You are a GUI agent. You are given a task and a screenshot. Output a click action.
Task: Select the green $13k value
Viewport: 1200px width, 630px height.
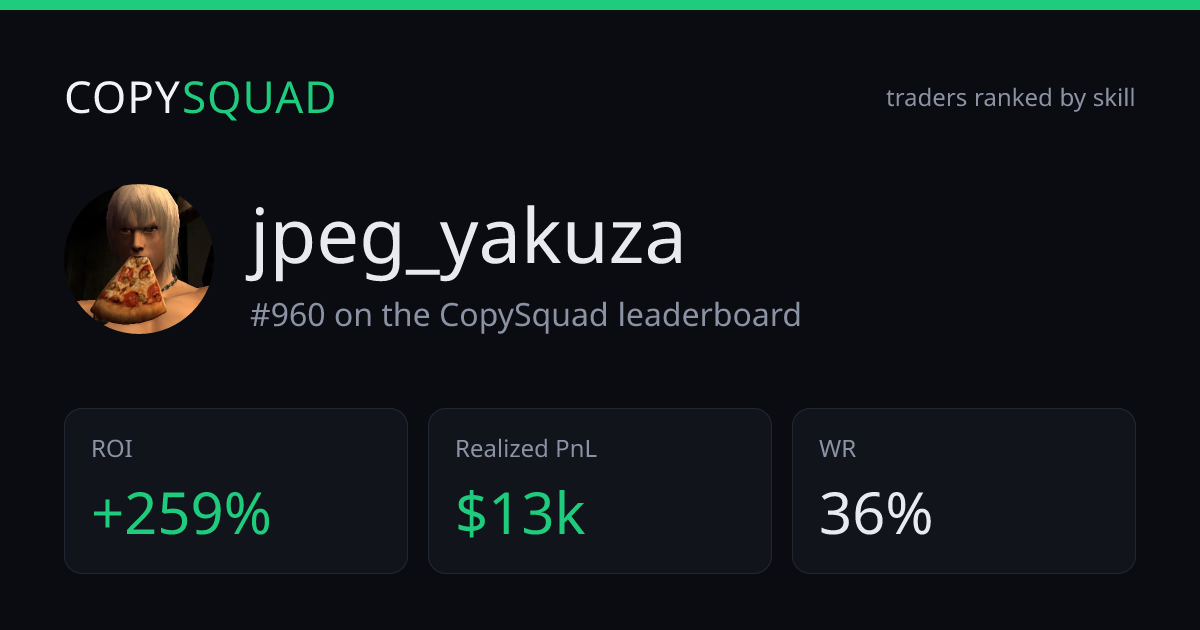[x=520, y=514]
